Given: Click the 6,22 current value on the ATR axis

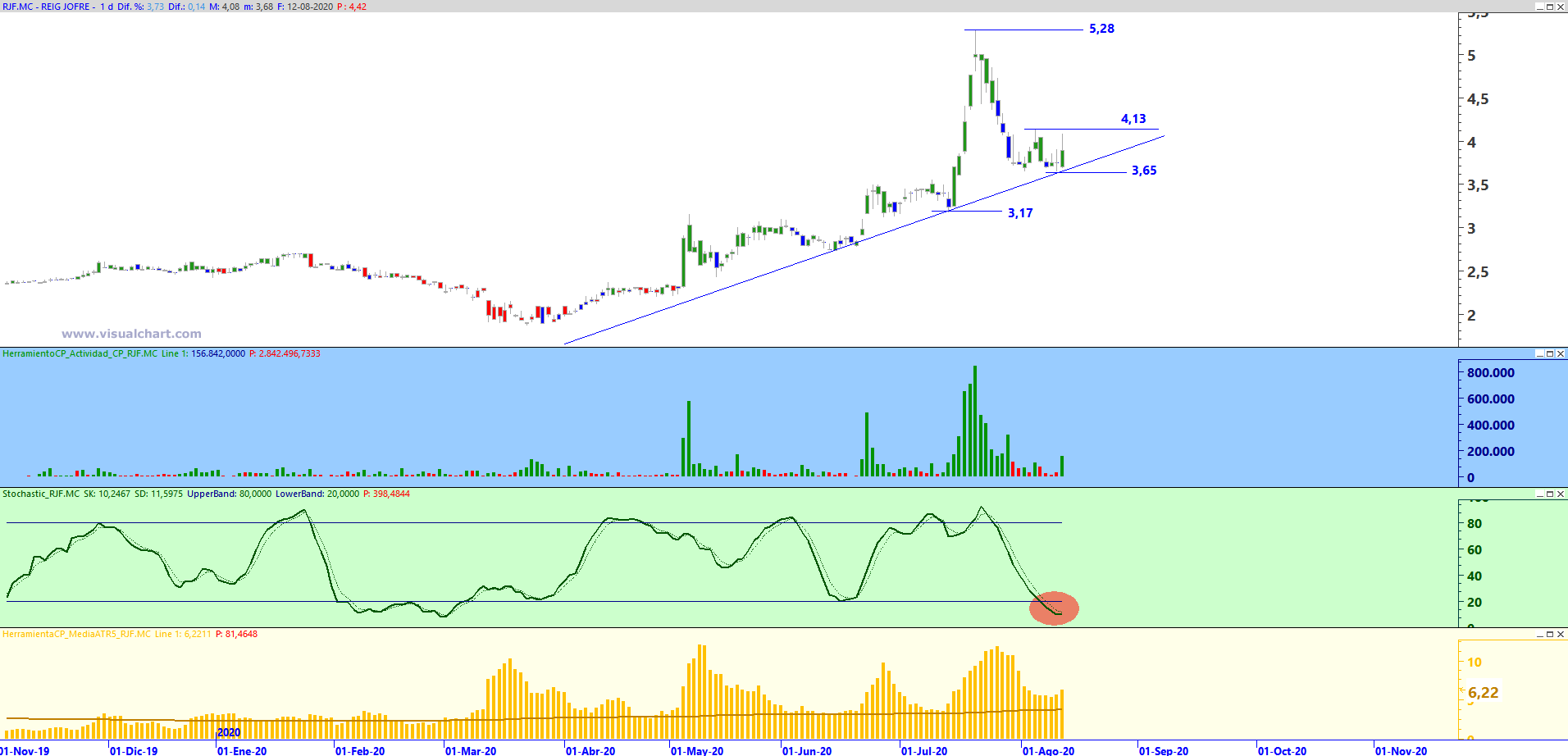Looking at the screenshot, I should (x=1483, y=693).
